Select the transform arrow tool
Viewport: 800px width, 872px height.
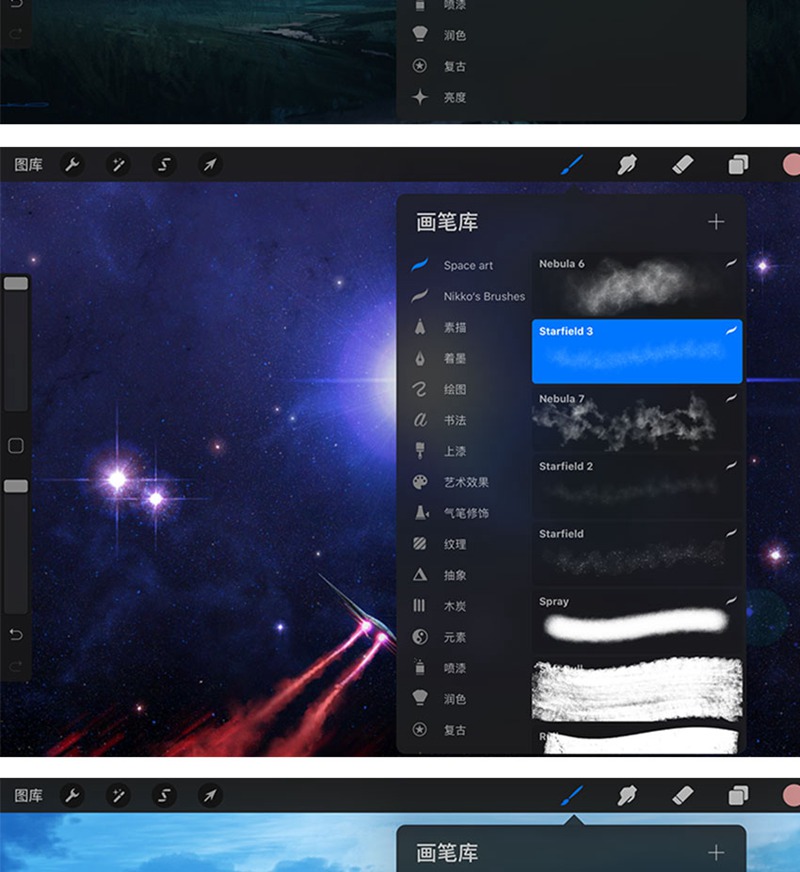tap(210, 165)
